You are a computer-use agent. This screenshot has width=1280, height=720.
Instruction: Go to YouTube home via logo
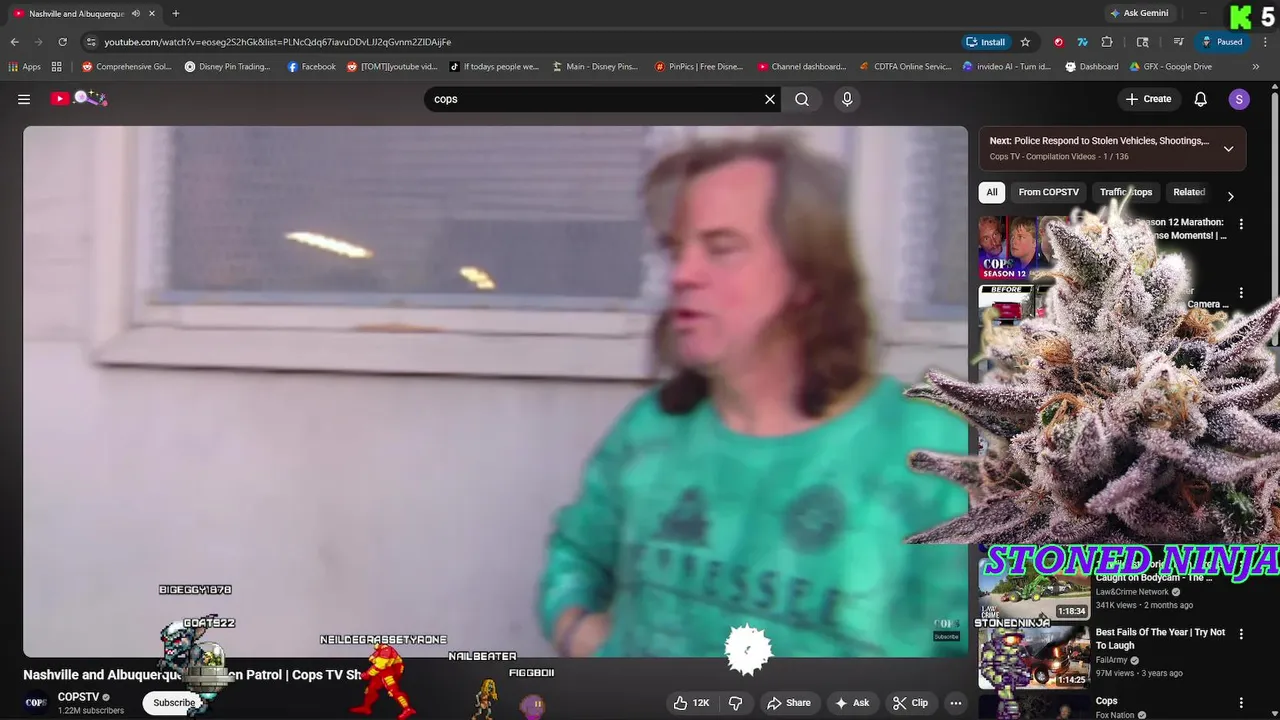79,98
